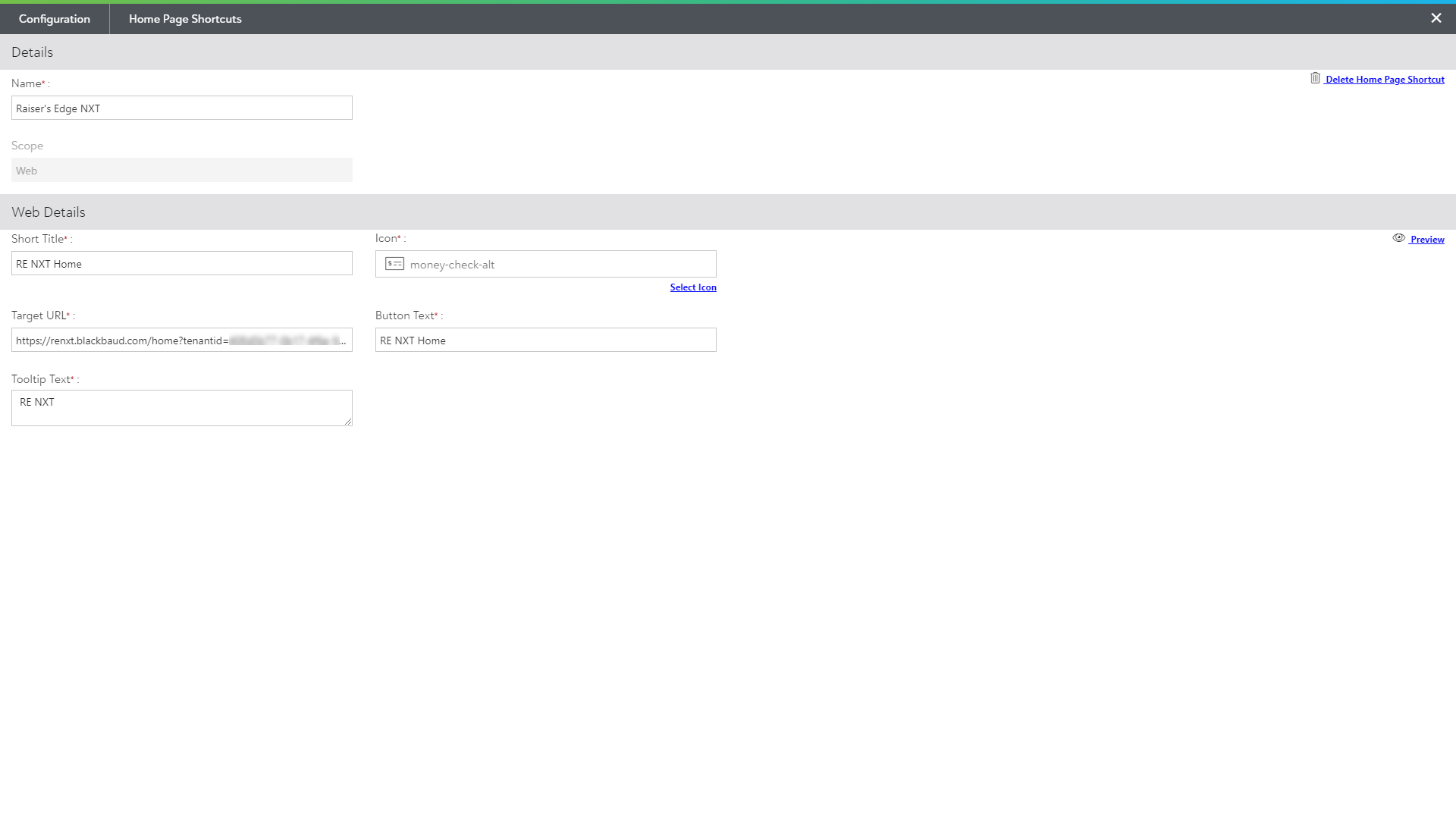Click into the Button Text field
The height and width of the screenshot is (819, 1456).
[546, 340]
